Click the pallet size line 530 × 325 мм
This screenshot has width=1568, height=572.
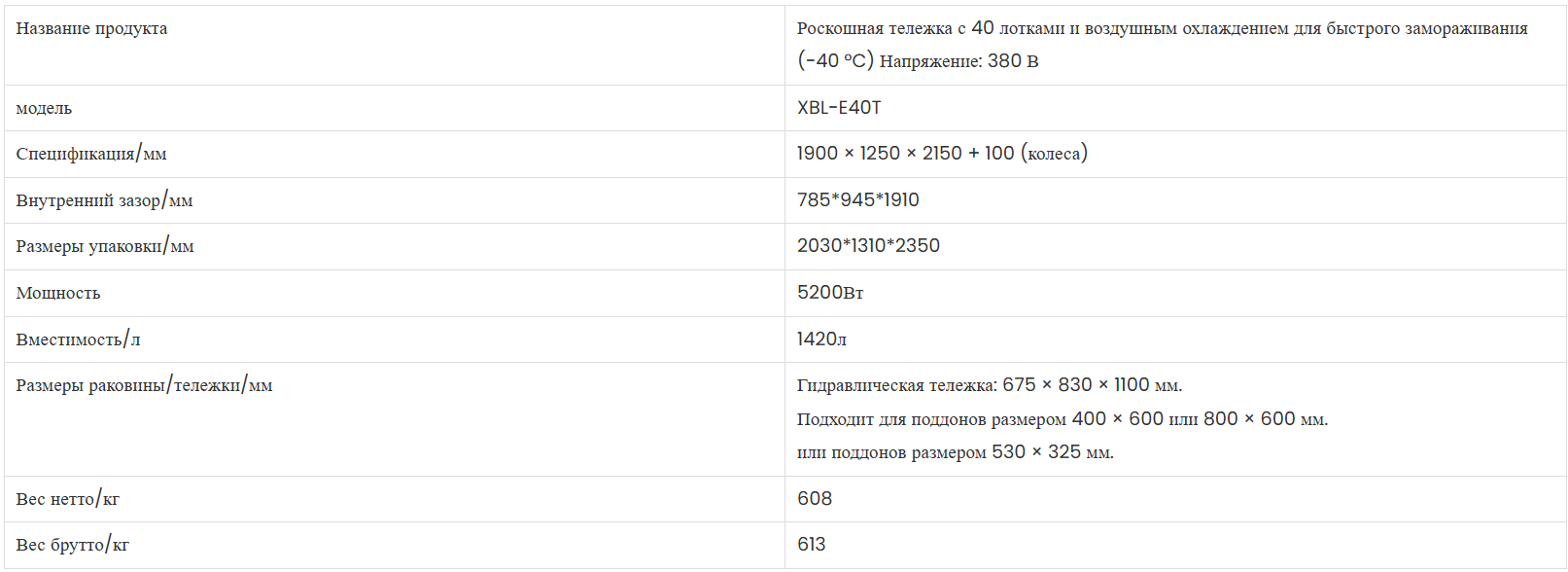click(x=956, y=452)
